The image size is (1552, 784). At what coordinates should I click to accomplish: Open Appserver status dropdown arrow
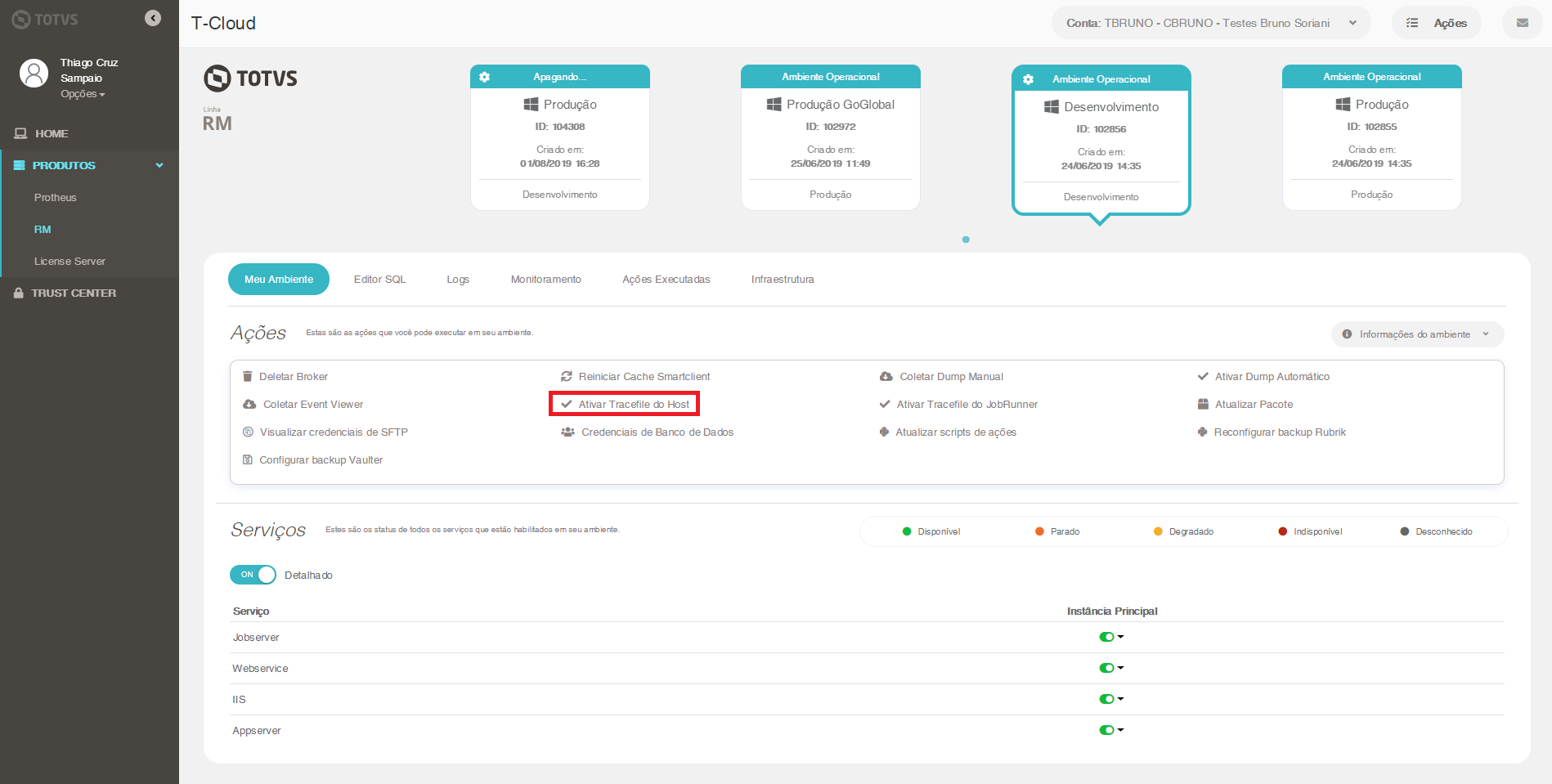point(1121,730)
